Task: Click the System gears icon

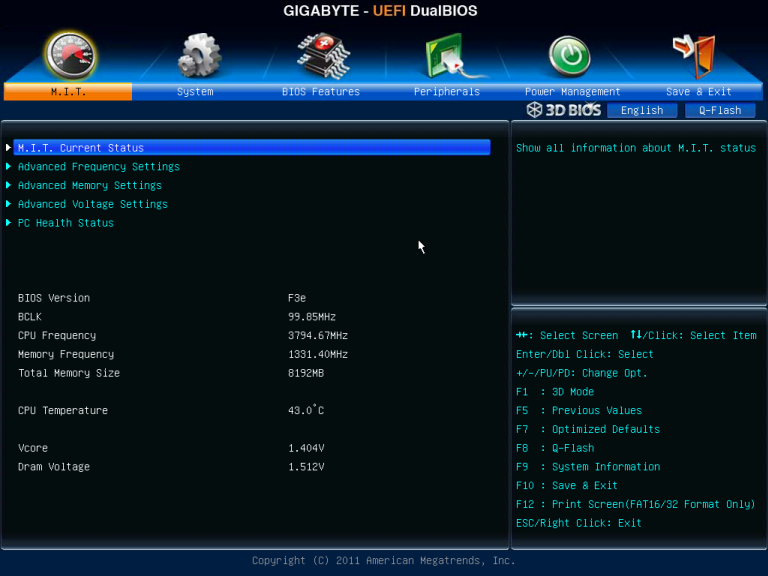Action: click(199, 55)
